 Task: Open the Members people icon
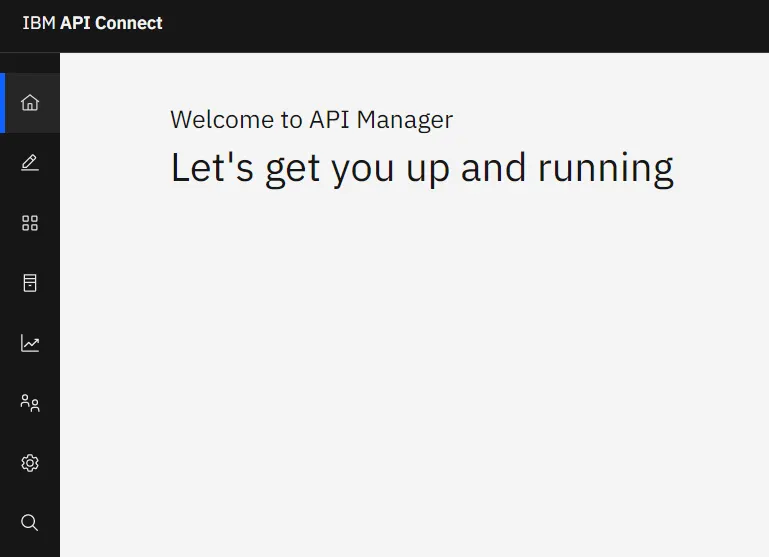click(x=30, y=403)
